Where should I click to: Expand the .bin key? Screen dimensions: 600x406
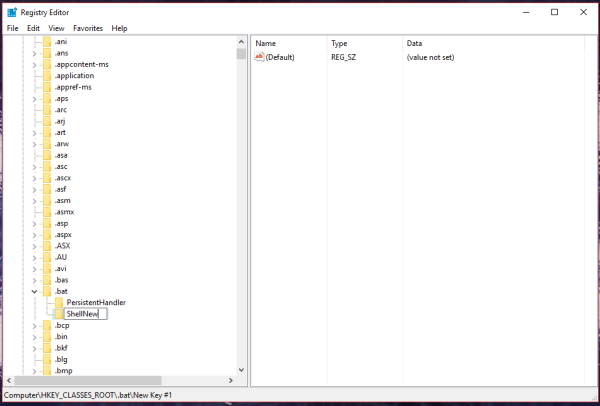point(34,337)
